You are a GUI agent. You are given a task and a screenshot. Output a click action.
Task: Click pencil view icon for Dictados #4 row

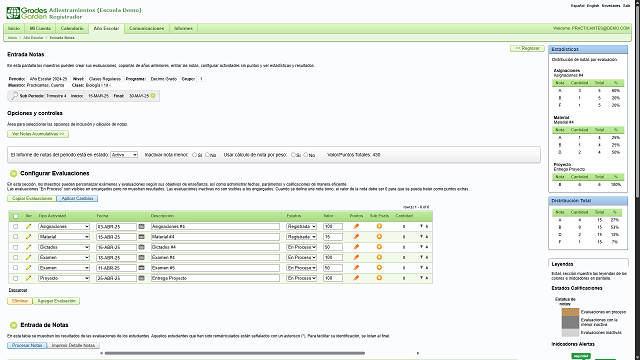click(x=28, y=247)
